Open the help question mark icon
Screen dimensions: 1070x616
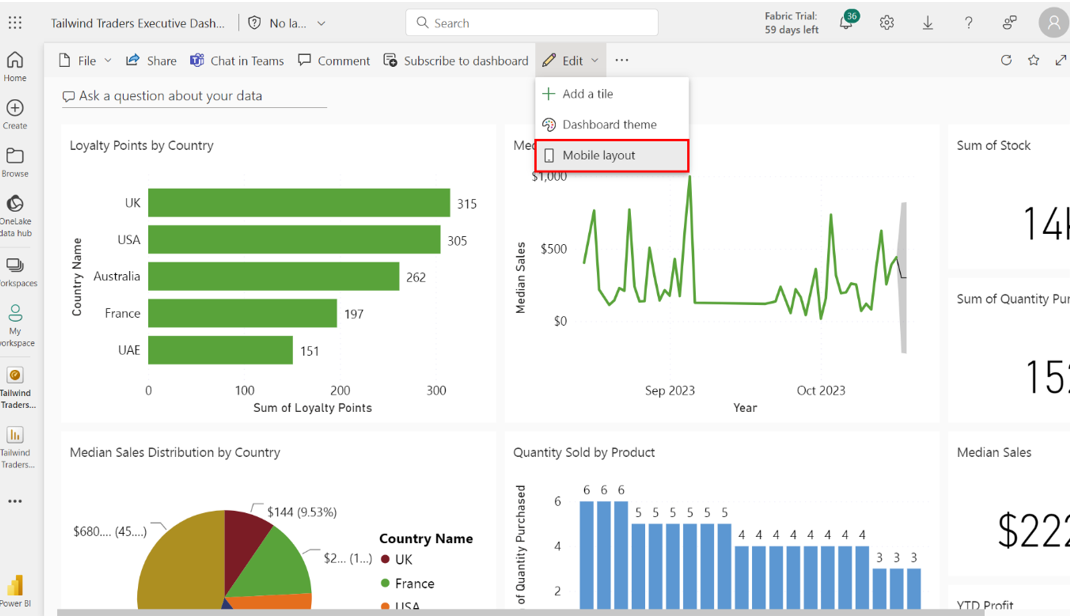[968, 23]
